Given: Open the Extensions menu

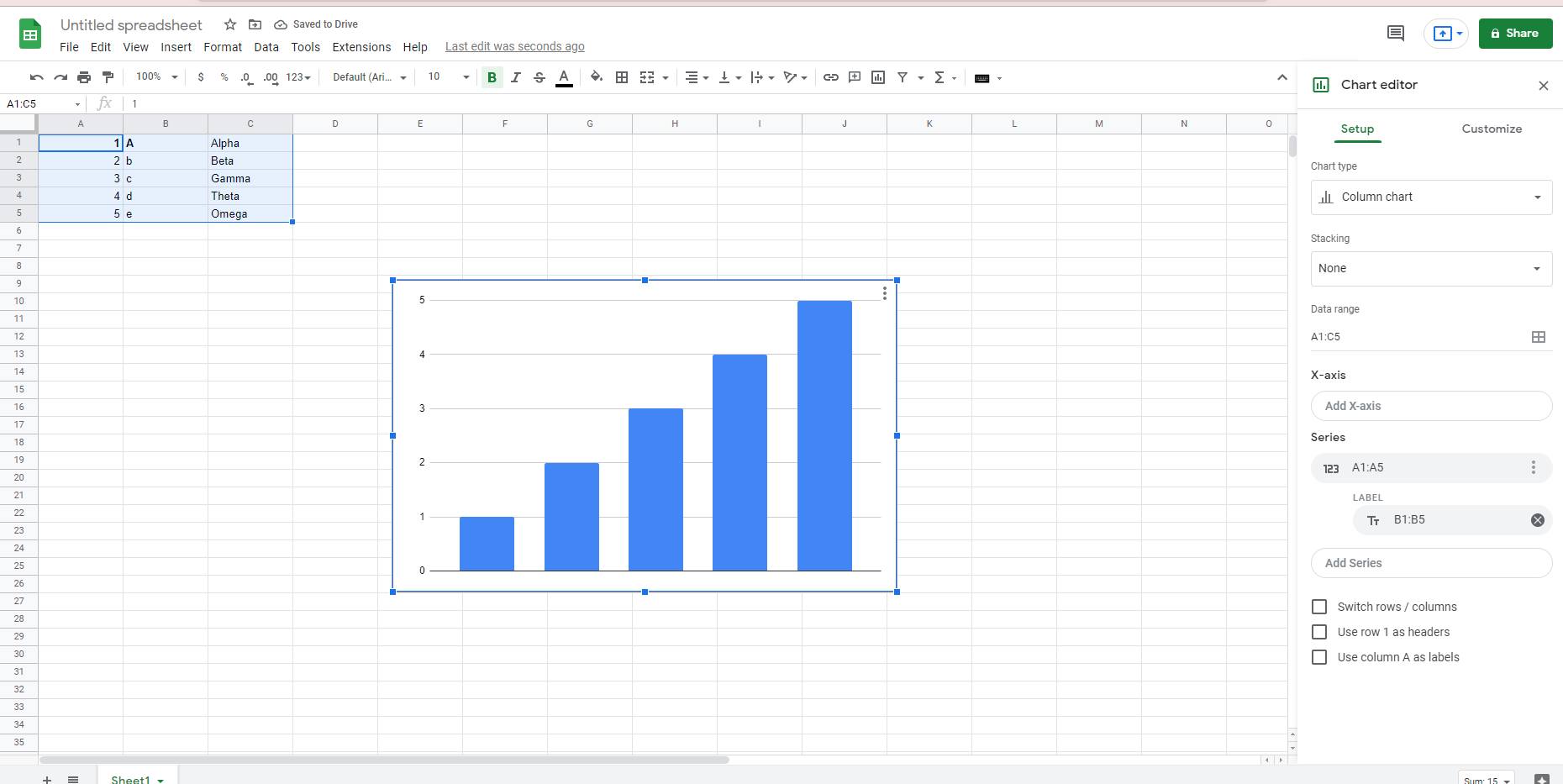Looking at the screenshot, I should (361, 47).
